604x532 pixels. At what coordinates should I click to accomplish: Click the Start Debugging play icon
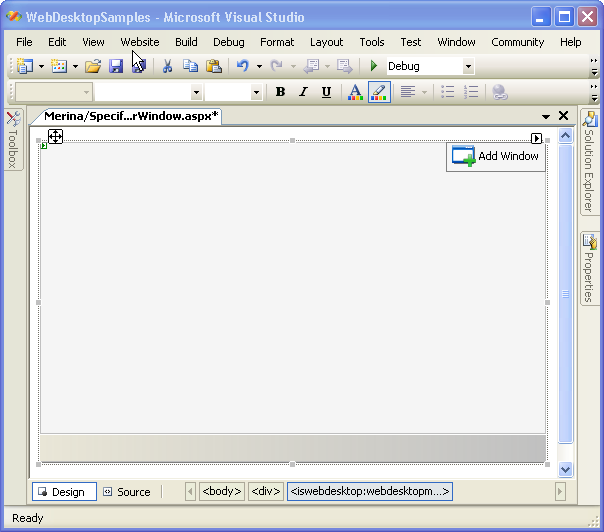[x=373, y=66]
